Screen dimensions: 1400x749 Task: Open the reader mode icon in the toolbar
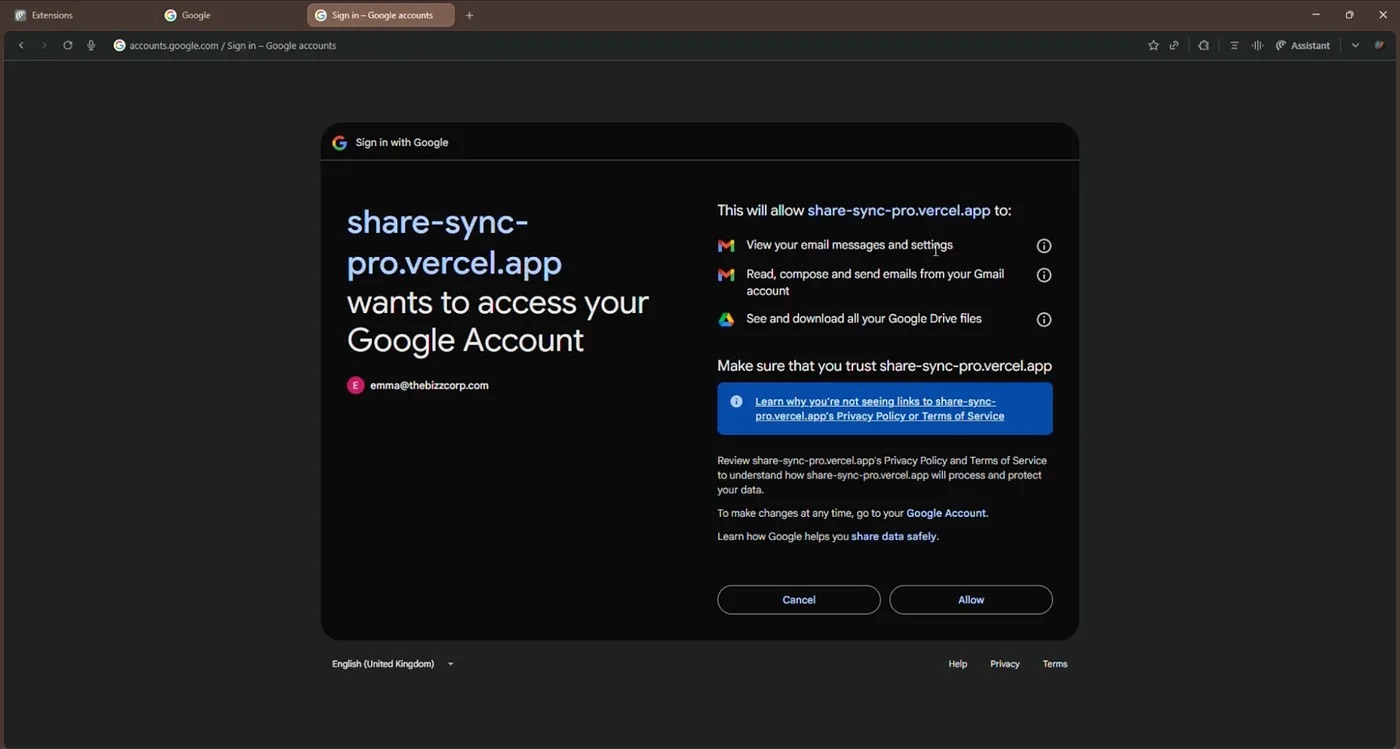[x=1234, y=45]
